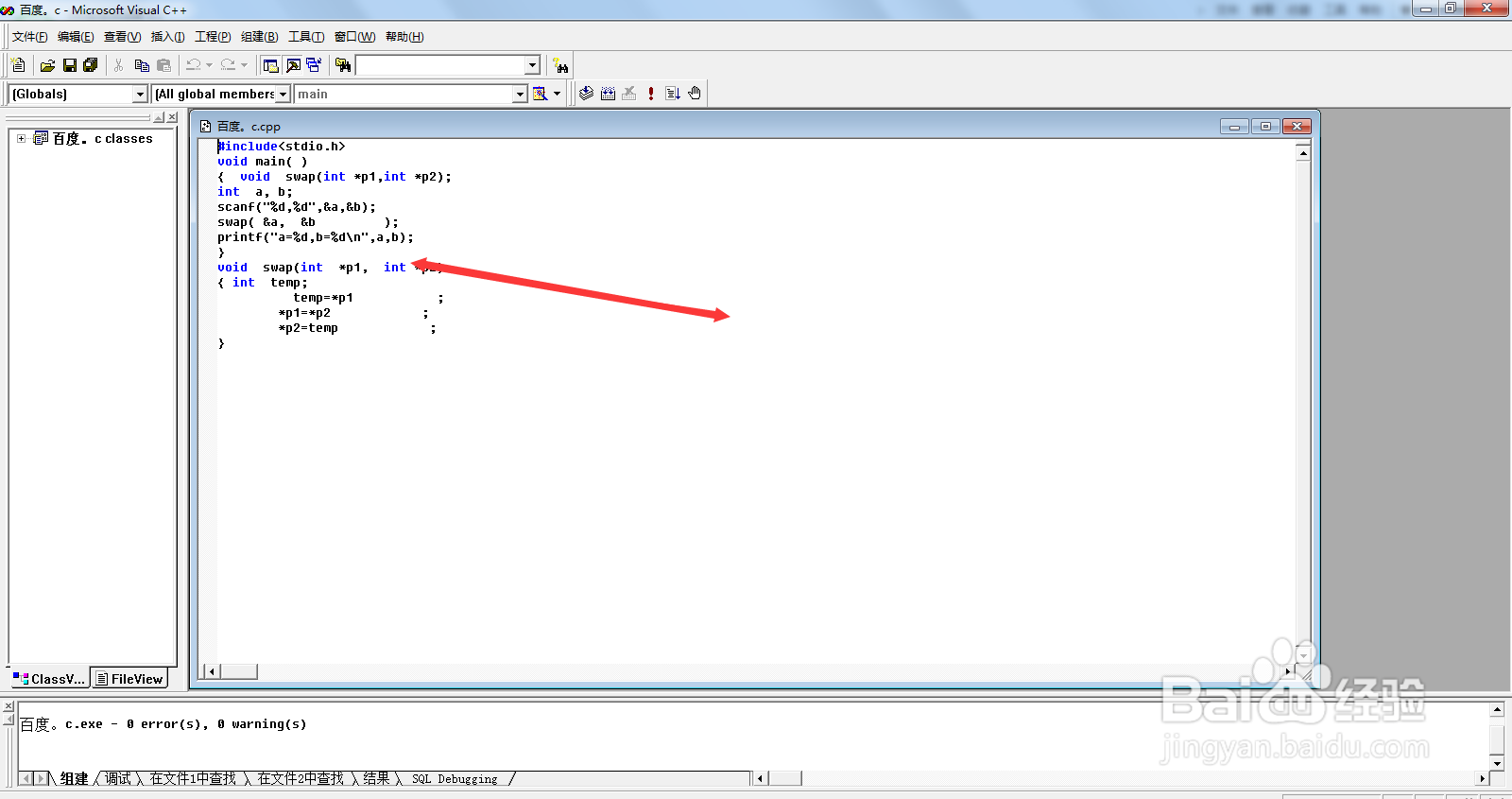The image size is (1512, 799).
Task: Open the Find combo box dropdown
Action: [532, 65]
